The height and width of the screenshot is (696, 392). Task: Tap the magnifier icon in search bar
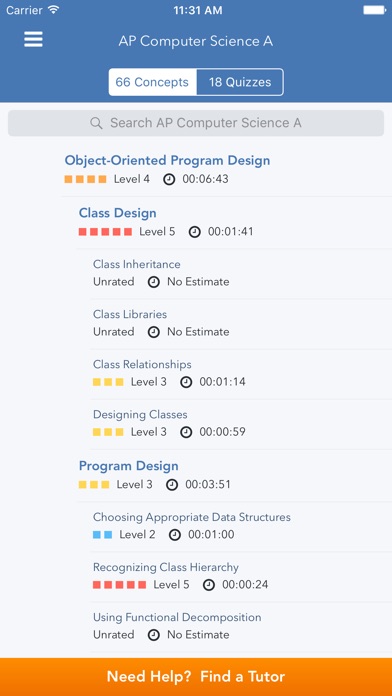(96, 123)
